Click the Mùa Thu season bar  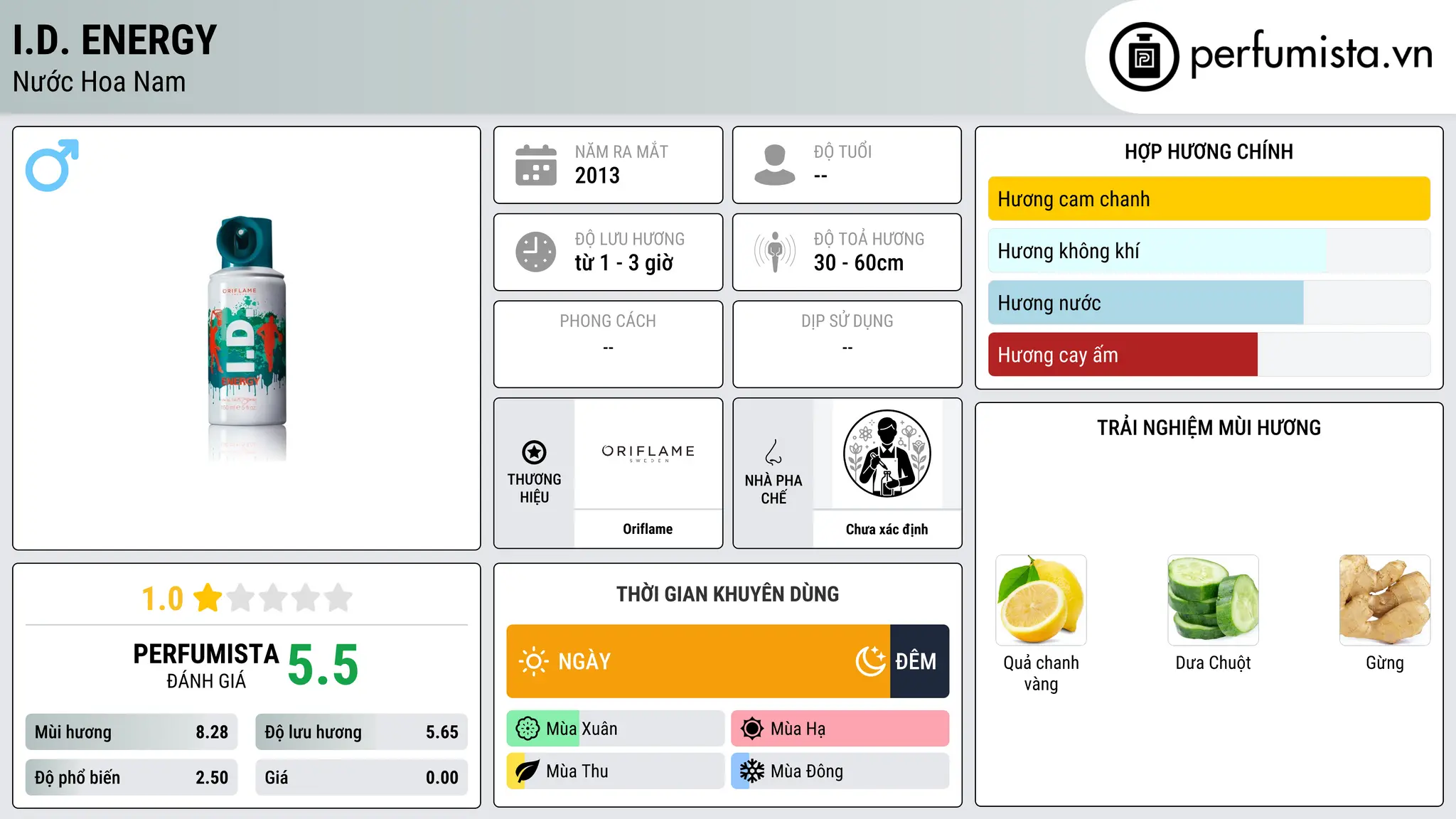pos(616,771)
